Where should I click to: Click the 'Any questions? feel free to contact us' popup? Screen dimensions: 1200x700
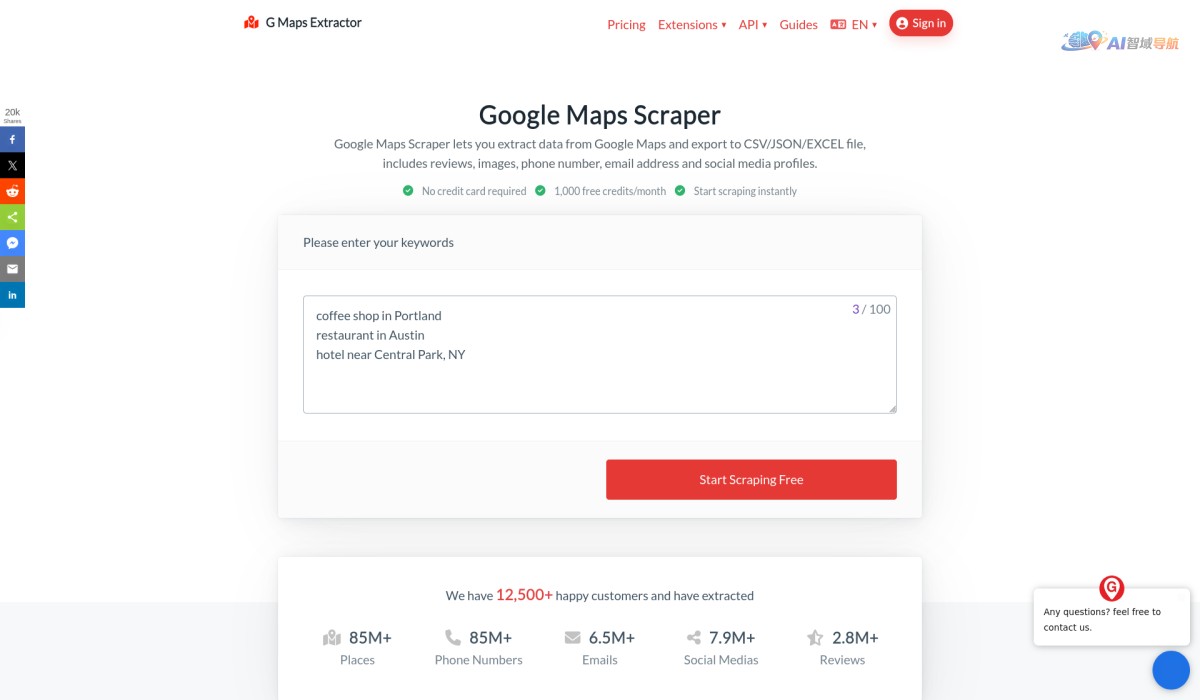click(x=1111, y=618)
